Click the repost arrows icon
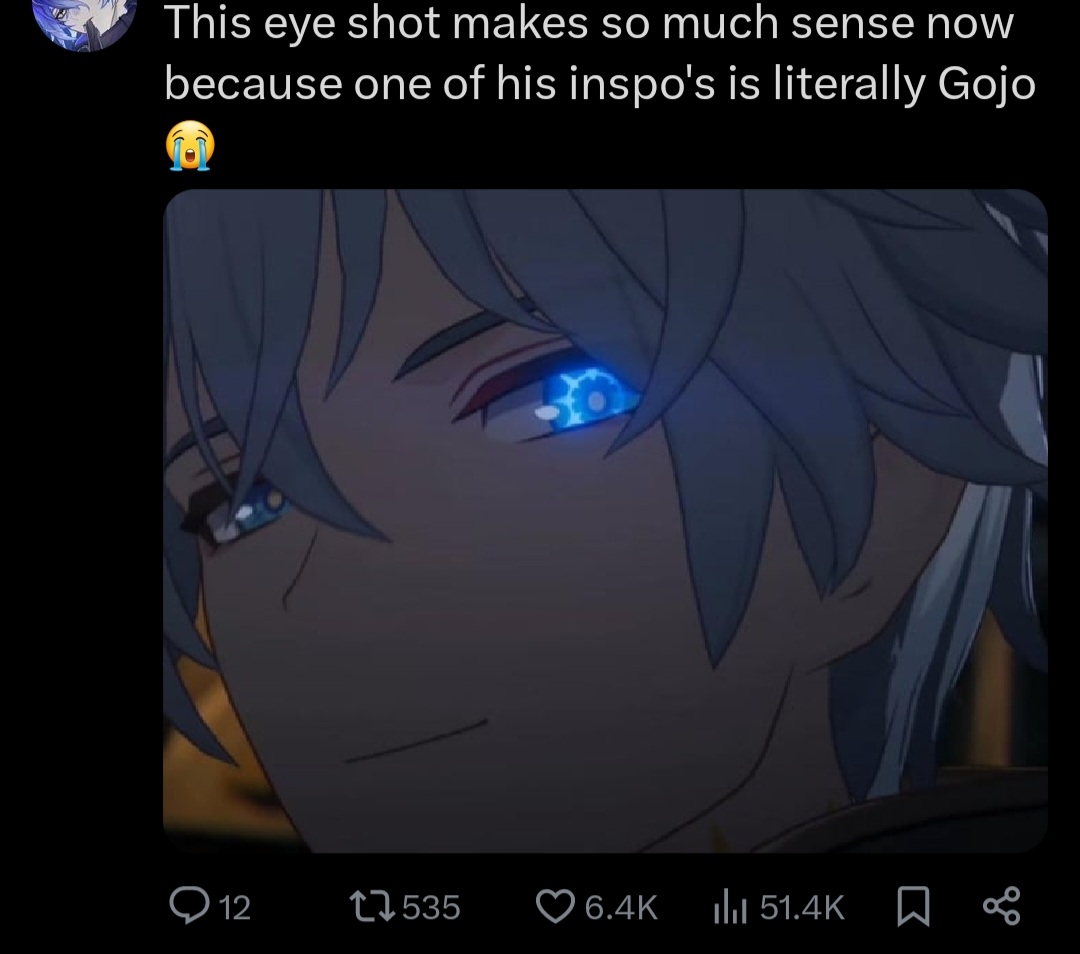 point(372,906)
